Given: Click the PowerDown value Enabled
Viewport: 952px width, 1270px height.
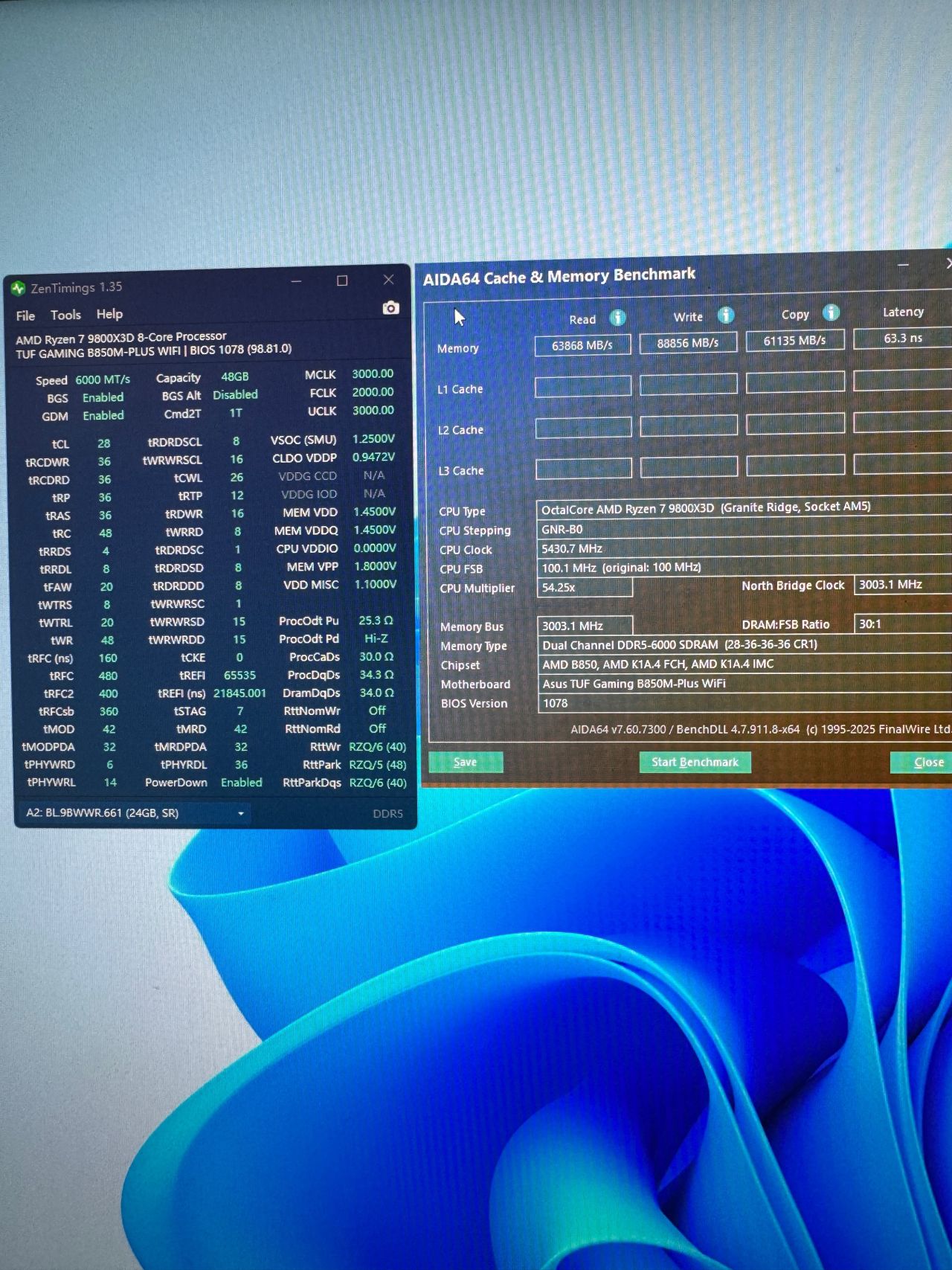Looking at the screenshot, I should click(x=242, y=783).
